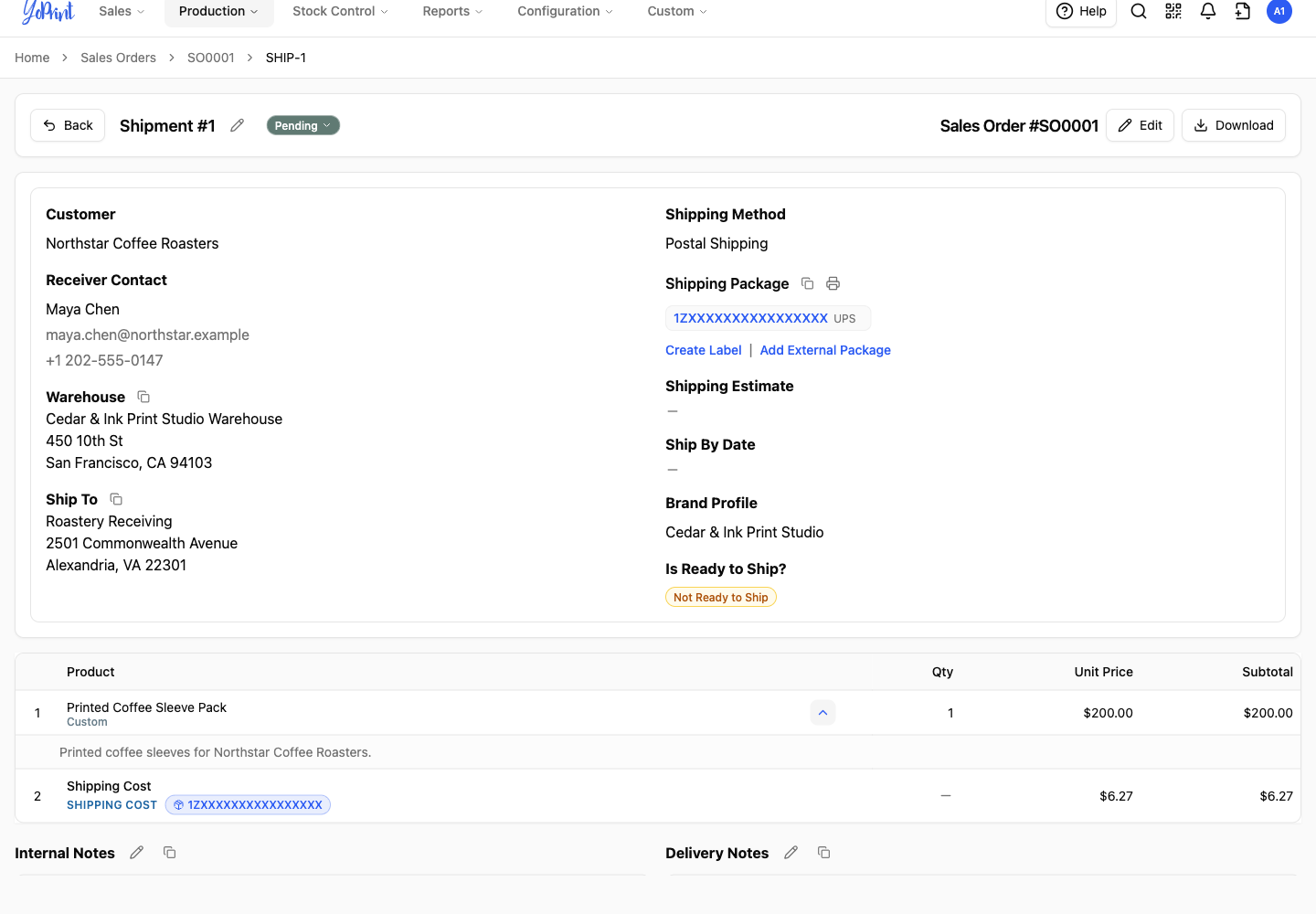Click the Maya Chen contact name

pyautogui.click(x=82, y=309)
